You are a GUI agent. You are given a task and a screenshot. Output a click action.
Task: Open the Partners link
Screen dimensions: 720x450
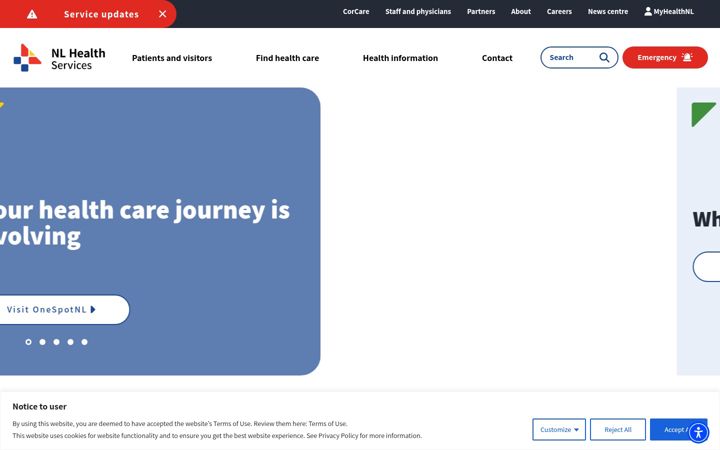pyautogui.click(x=481, y=11)
